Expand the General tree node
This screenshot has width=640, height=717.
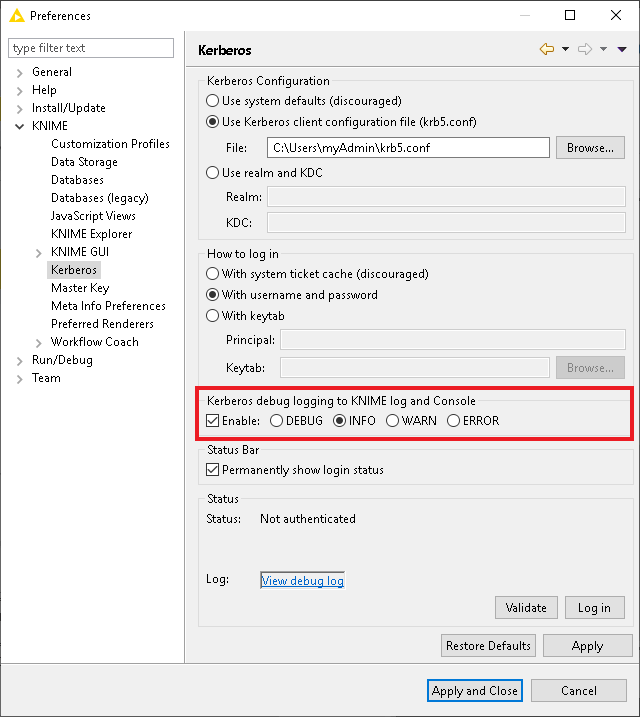click(19, 73)
